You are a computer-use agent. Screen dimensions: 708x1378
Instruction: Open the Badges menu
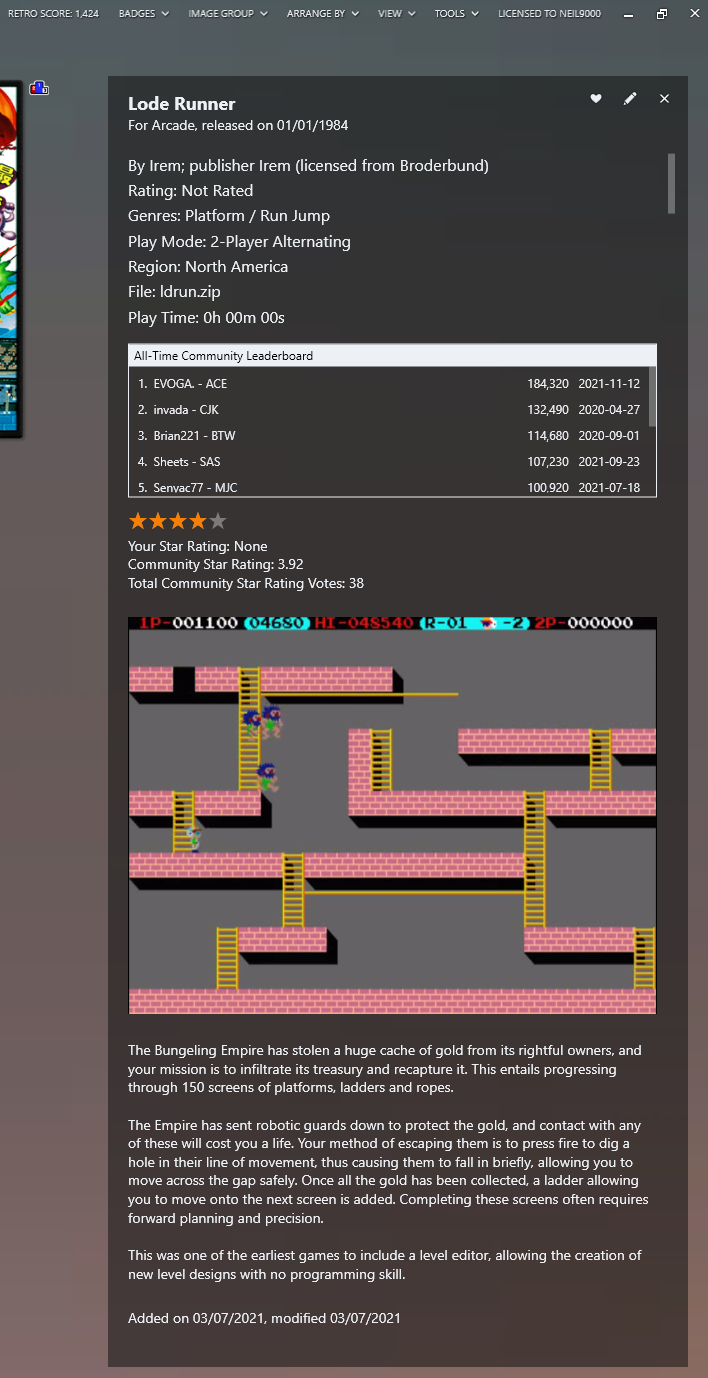click(143, 14)
